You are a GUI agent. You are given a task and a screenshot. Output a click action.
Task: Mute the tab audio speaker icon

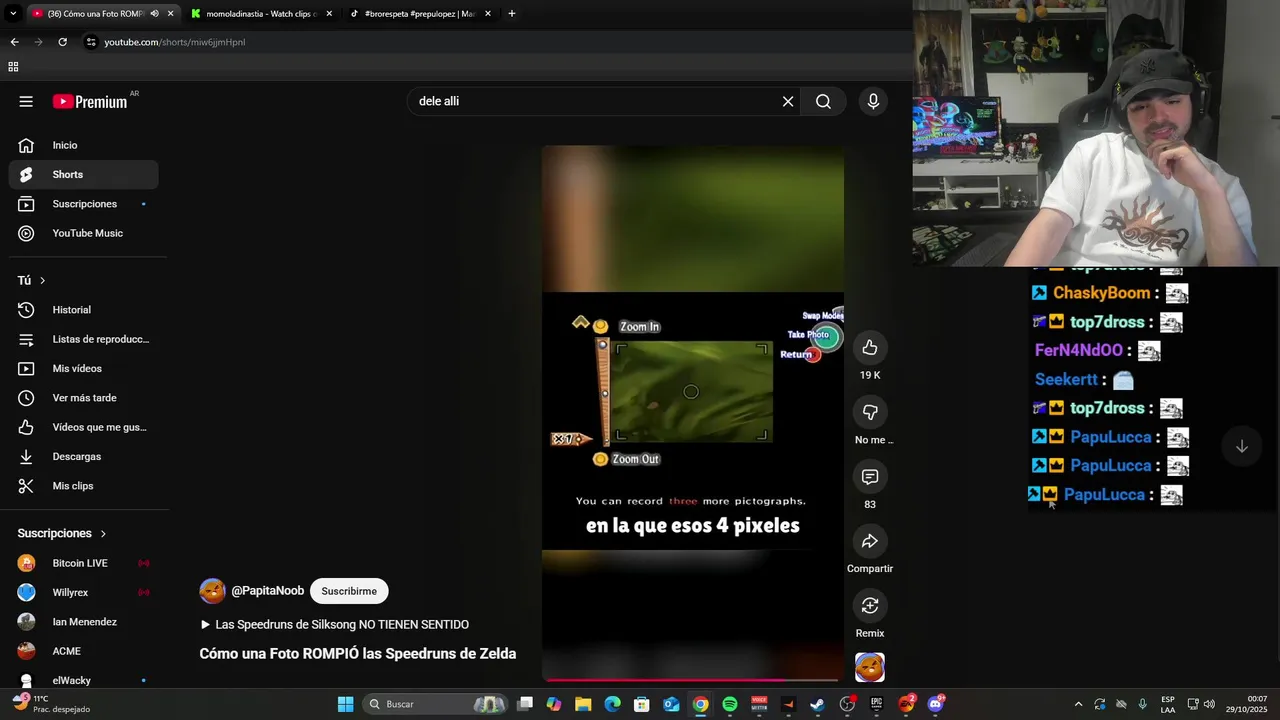click(154, 14)
